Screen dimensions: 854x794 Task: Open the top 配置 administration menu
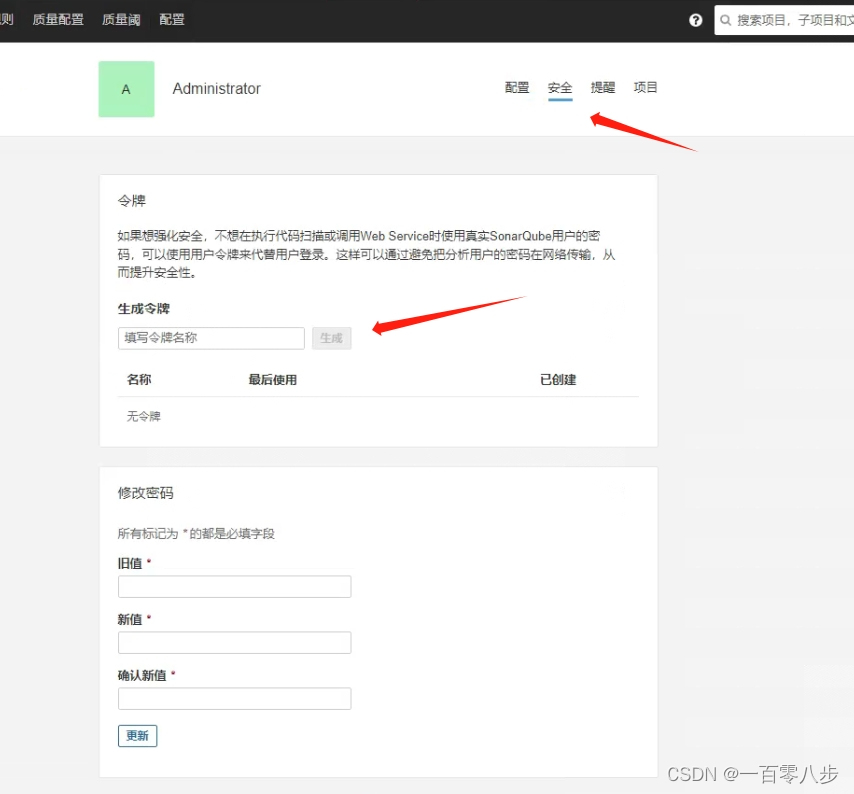pyautogui.click(x=171, y=19)
